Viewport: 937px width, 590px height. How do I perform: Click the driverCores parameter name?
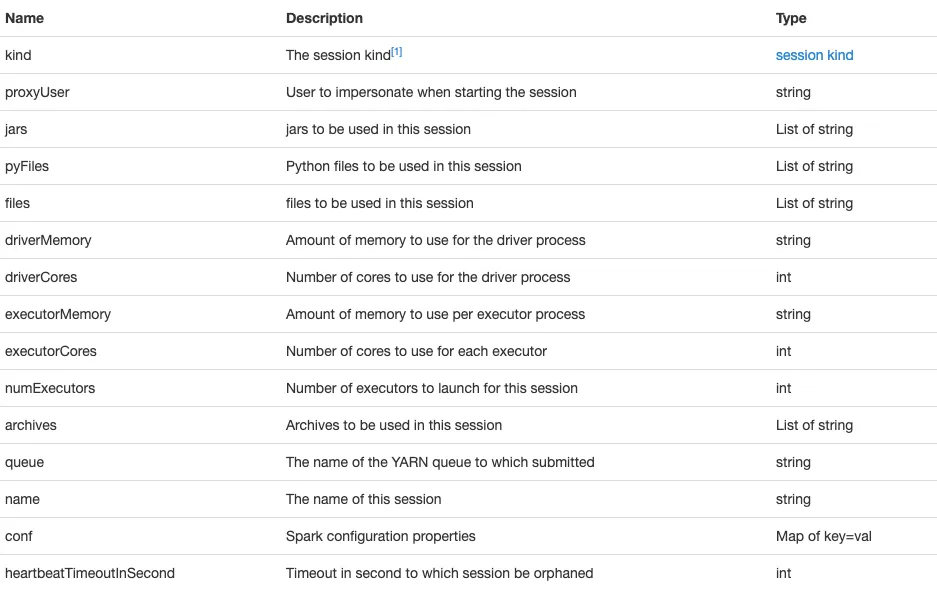click(41, 277)
